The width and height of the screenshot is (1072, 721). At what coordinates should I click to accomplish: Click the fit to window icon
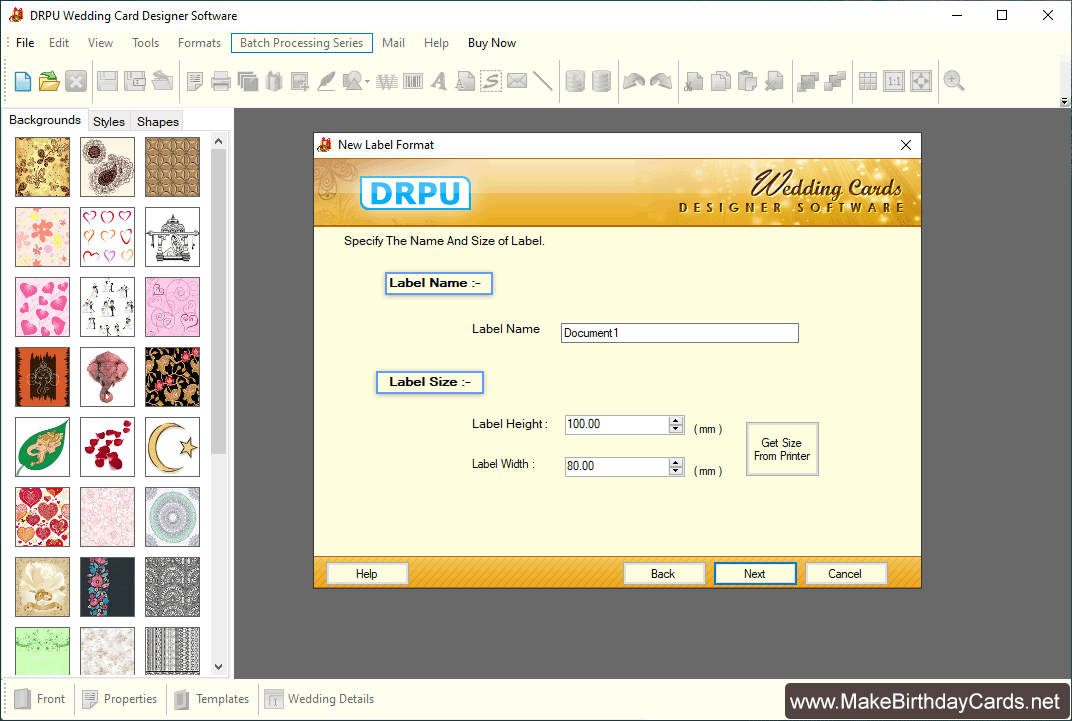(x=921, y=81)
